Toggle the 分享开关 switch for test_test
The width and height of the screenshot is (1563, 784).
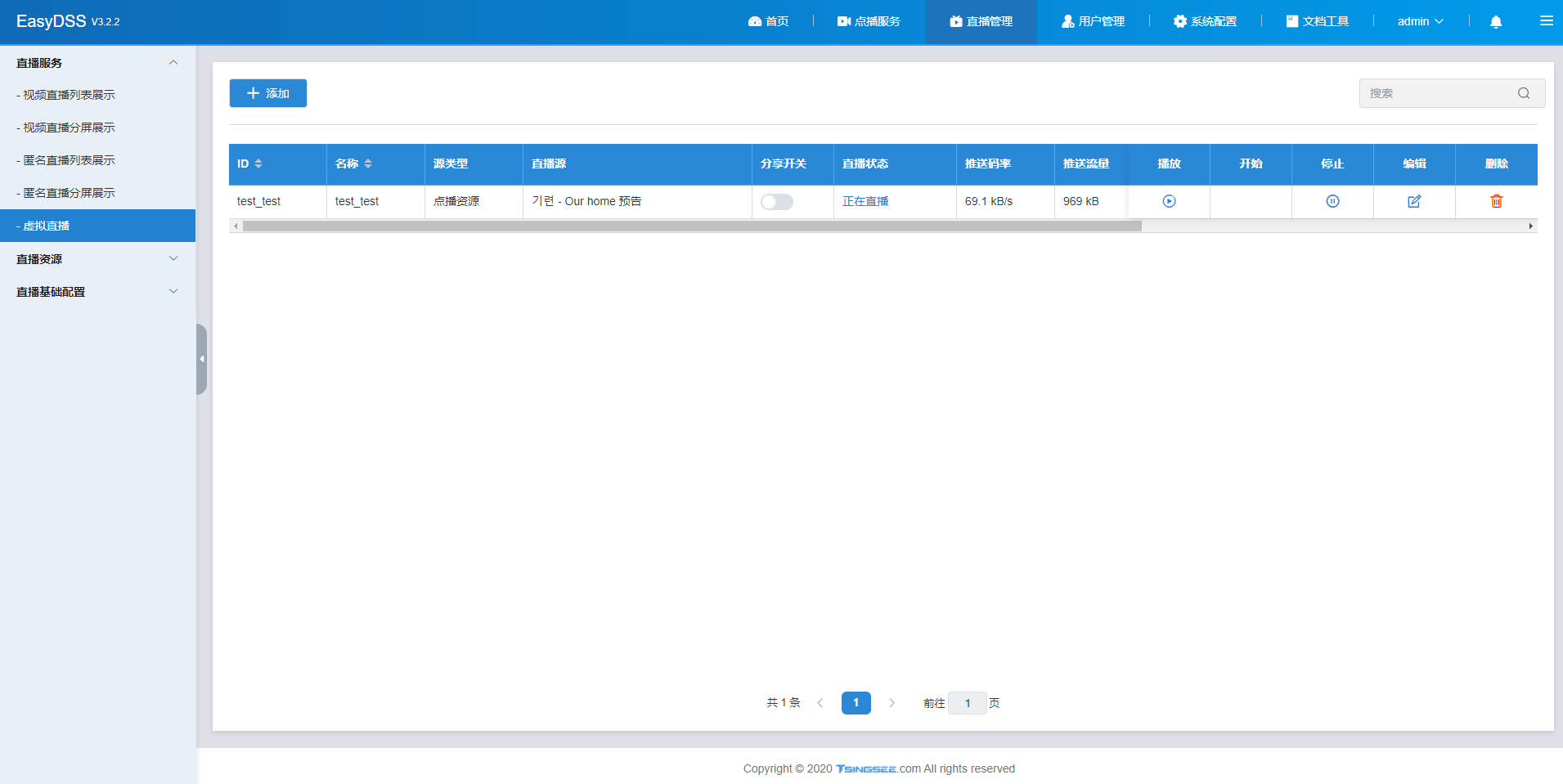tap(777, 202)
